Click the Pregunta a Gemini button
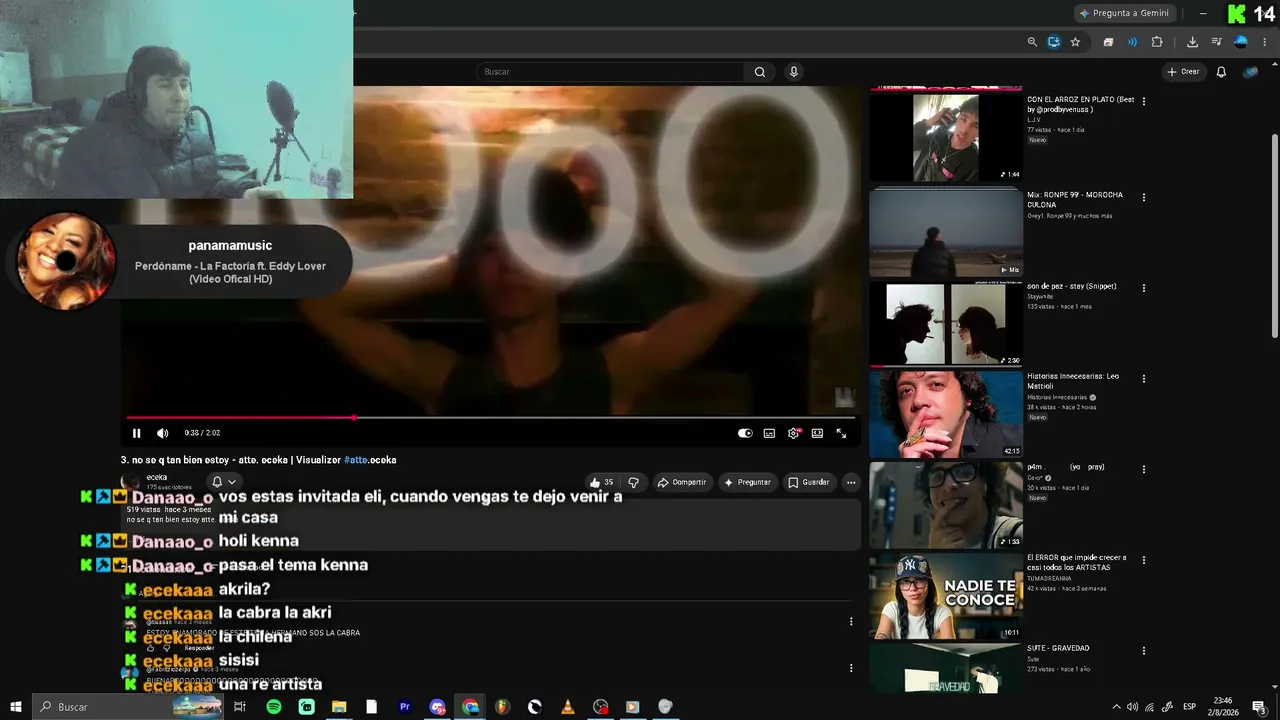 1125,13
